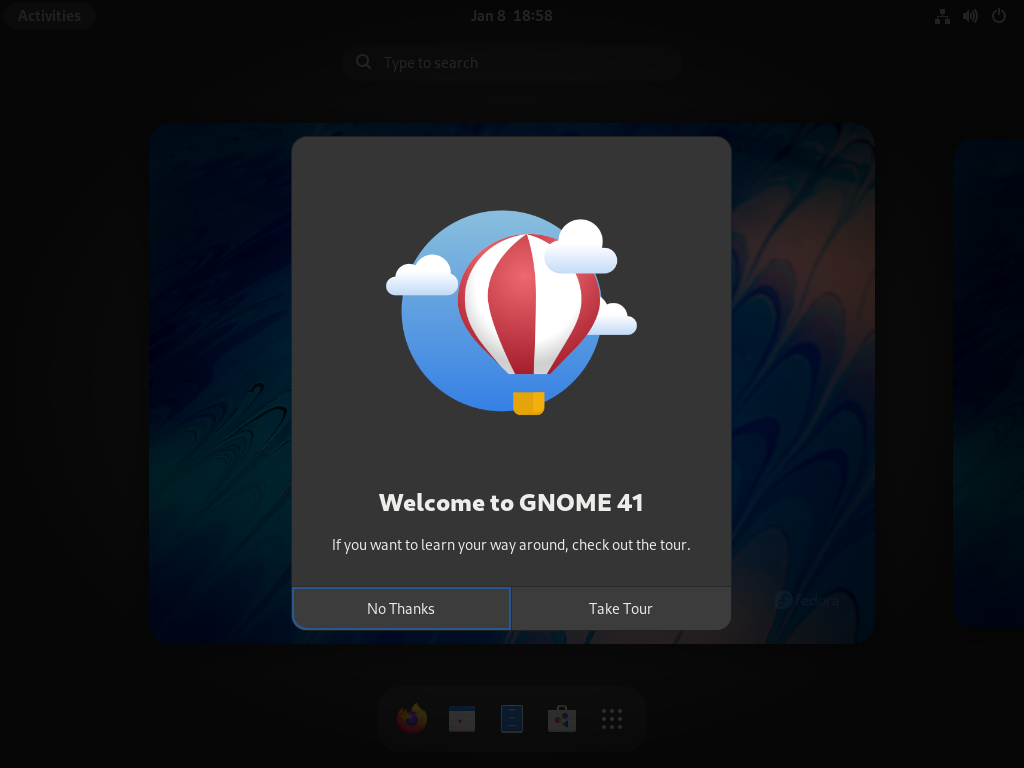This screenshot has height=768, width=1024.
Task: Open the volume speaker icon
Action: click(x=970, y=16)
